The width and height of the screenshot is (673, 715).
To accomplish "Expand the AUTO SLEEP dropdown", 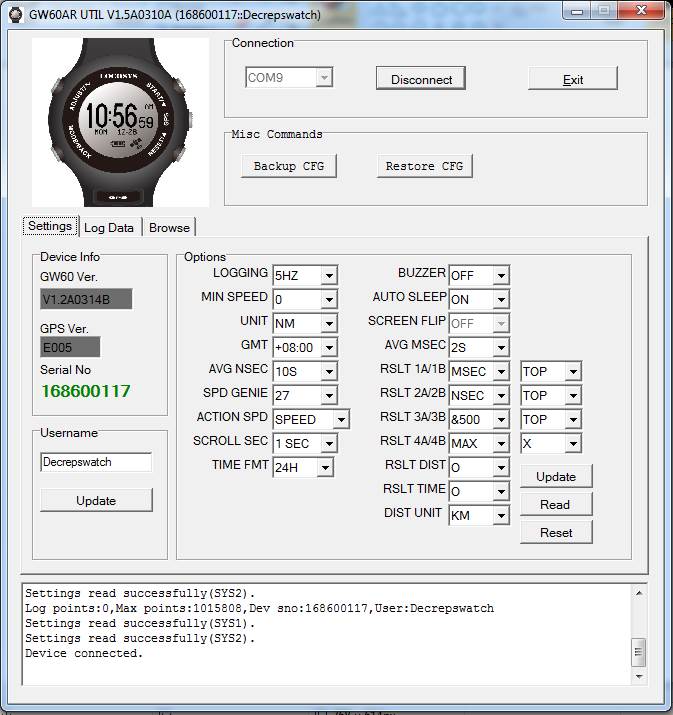I will click(501, 300).
